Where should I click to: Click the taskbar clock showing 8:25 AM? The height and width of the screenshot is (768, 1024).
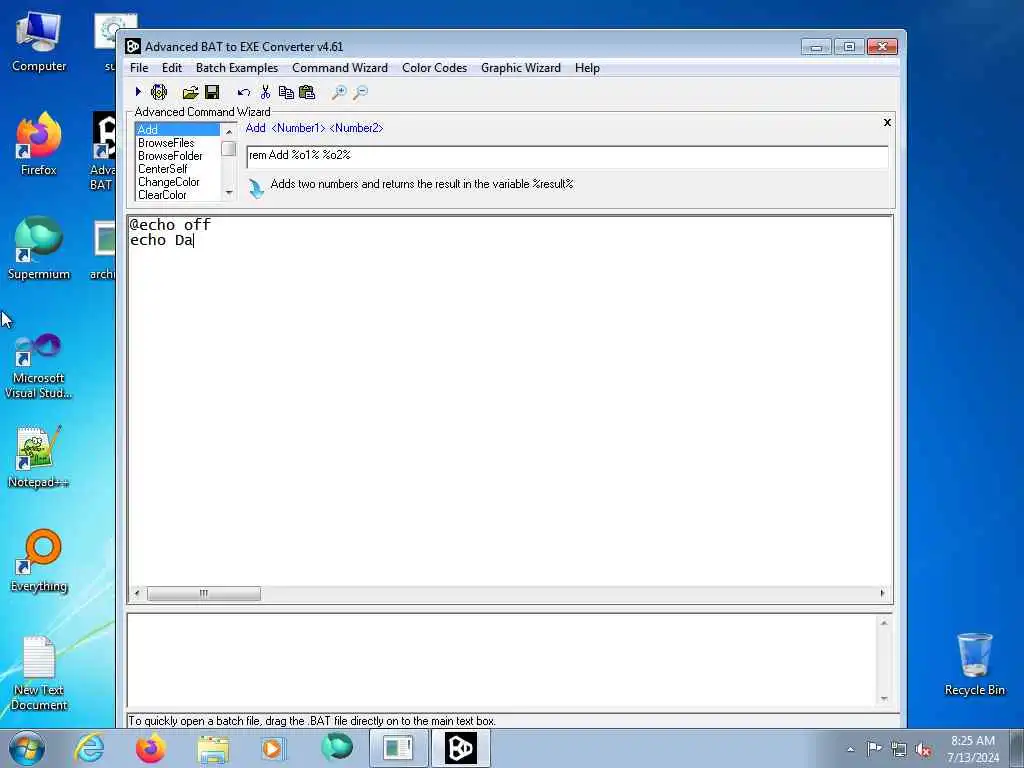click(973, 749)
